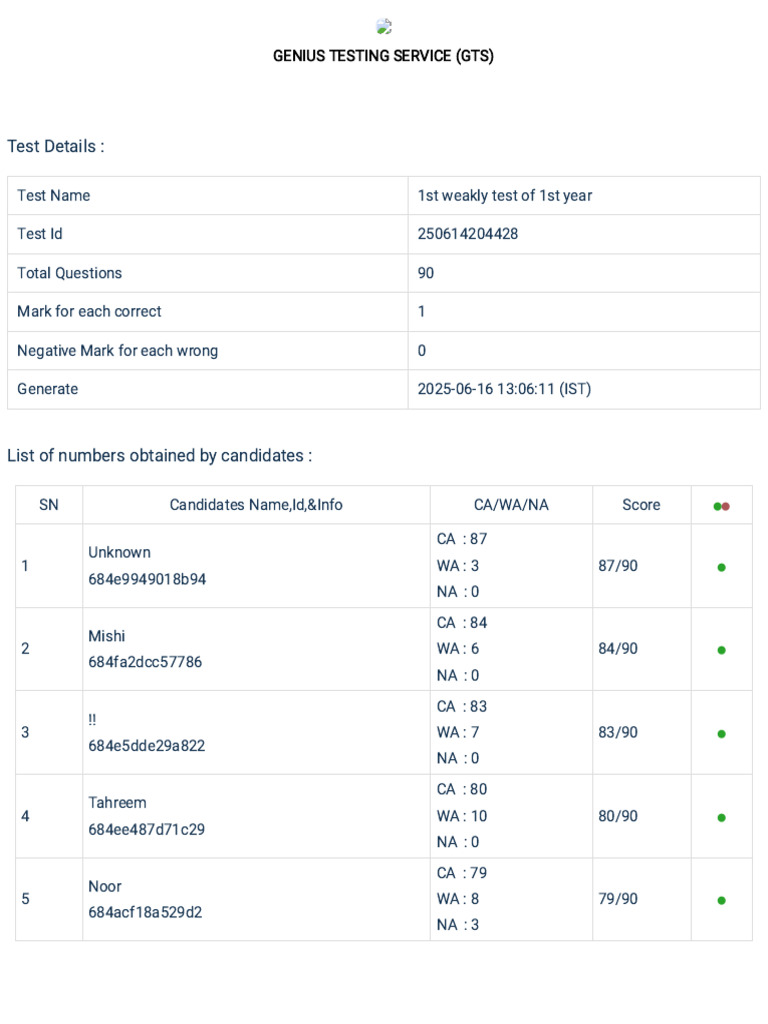768x1024 pixels.
Task: Click the green and red status header icon
Action: (722, 506)
